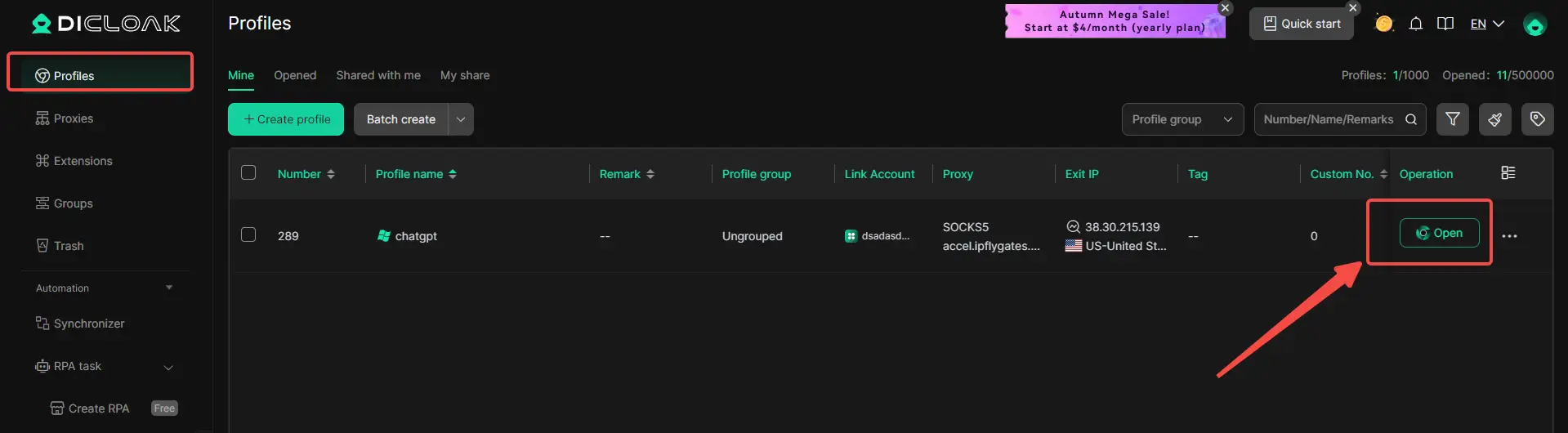
Task: Click the three-dot more options for chatgpt
Action: (1509, 236)
